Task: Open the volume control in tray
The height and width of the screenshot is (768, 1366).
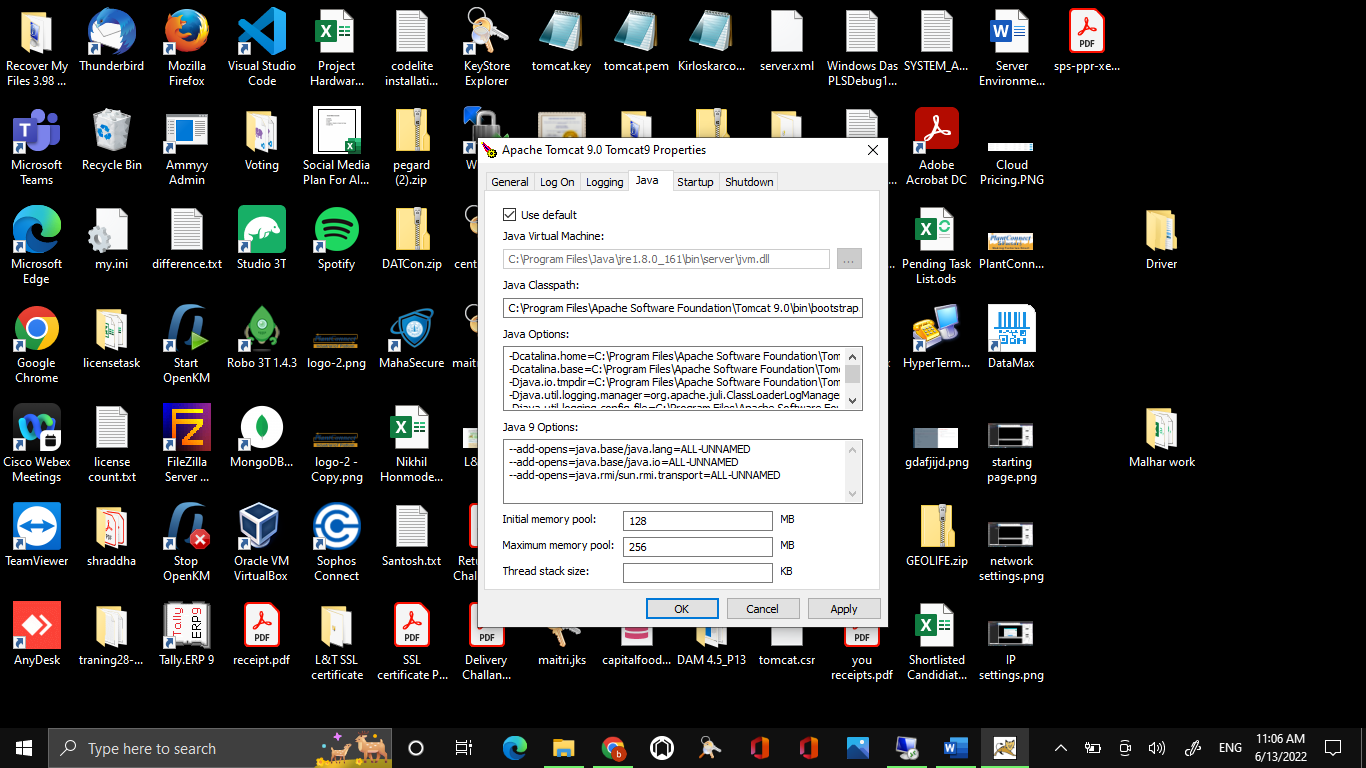Action: pyautogui.click(x=1157, y=748)
